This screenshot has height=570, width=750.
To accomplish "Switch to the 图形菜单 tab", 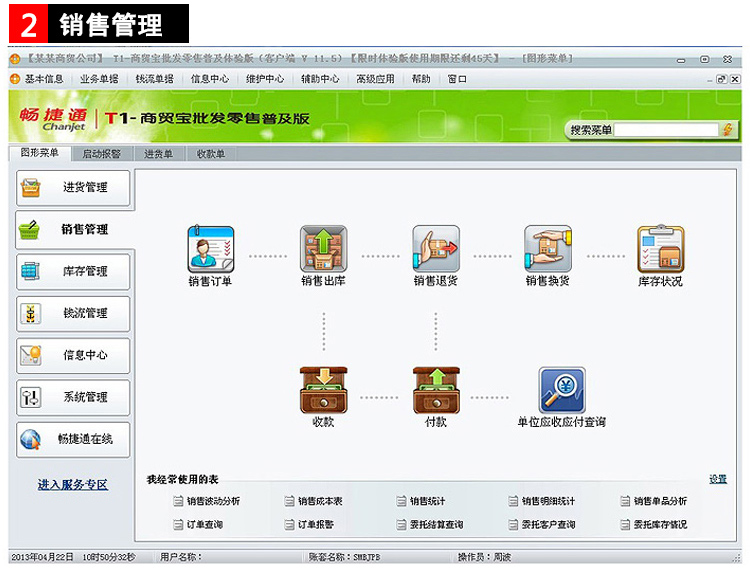I will [x=40, y=153].
